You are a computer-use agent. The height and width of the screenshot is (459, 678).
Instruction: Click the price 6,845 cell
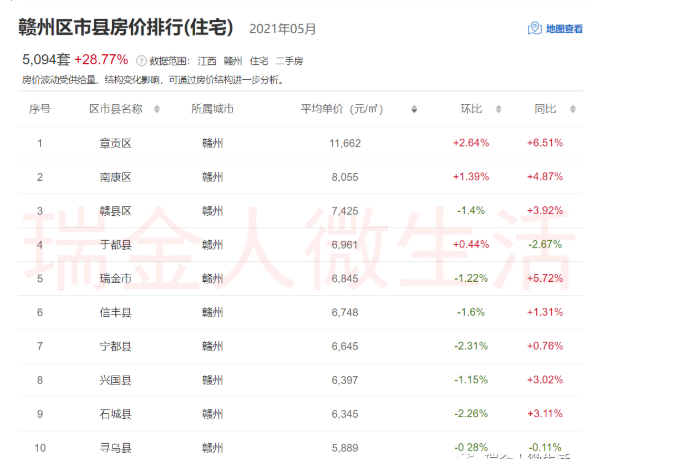click(x=345, y=278)
